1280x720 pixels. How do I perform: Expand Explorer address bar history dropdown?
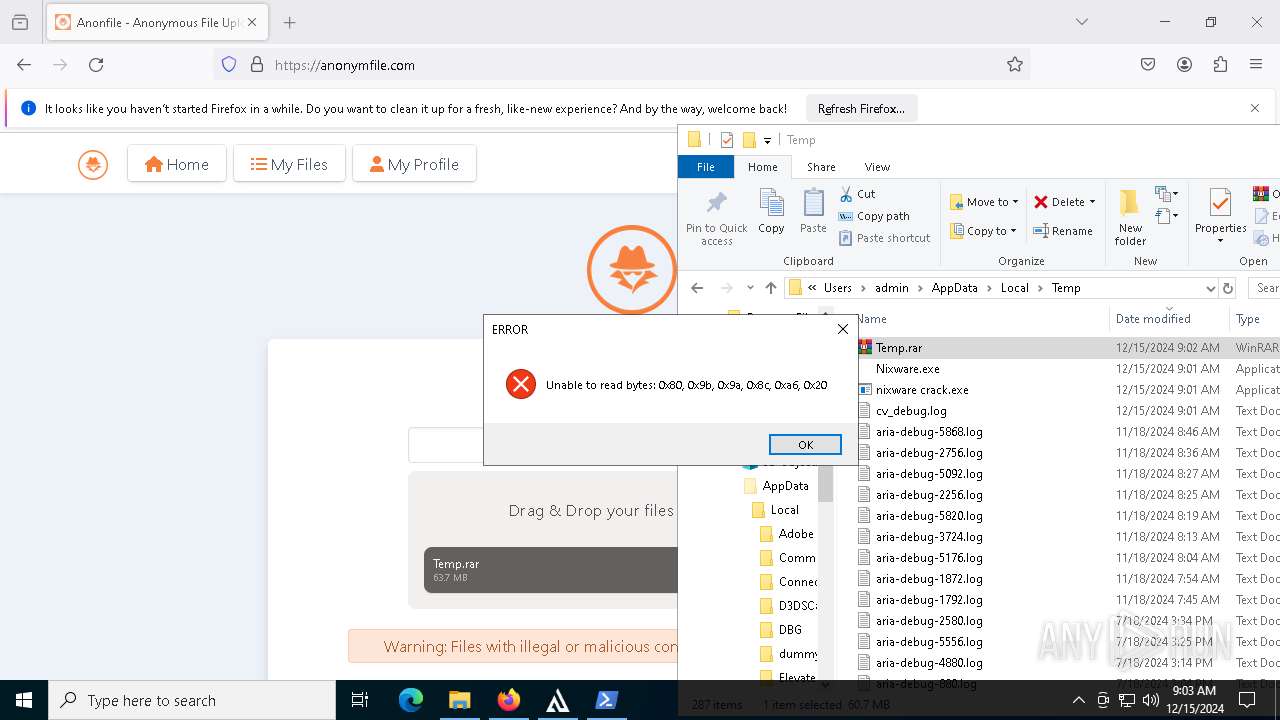pyautogui.click(x=1210, y=288)
